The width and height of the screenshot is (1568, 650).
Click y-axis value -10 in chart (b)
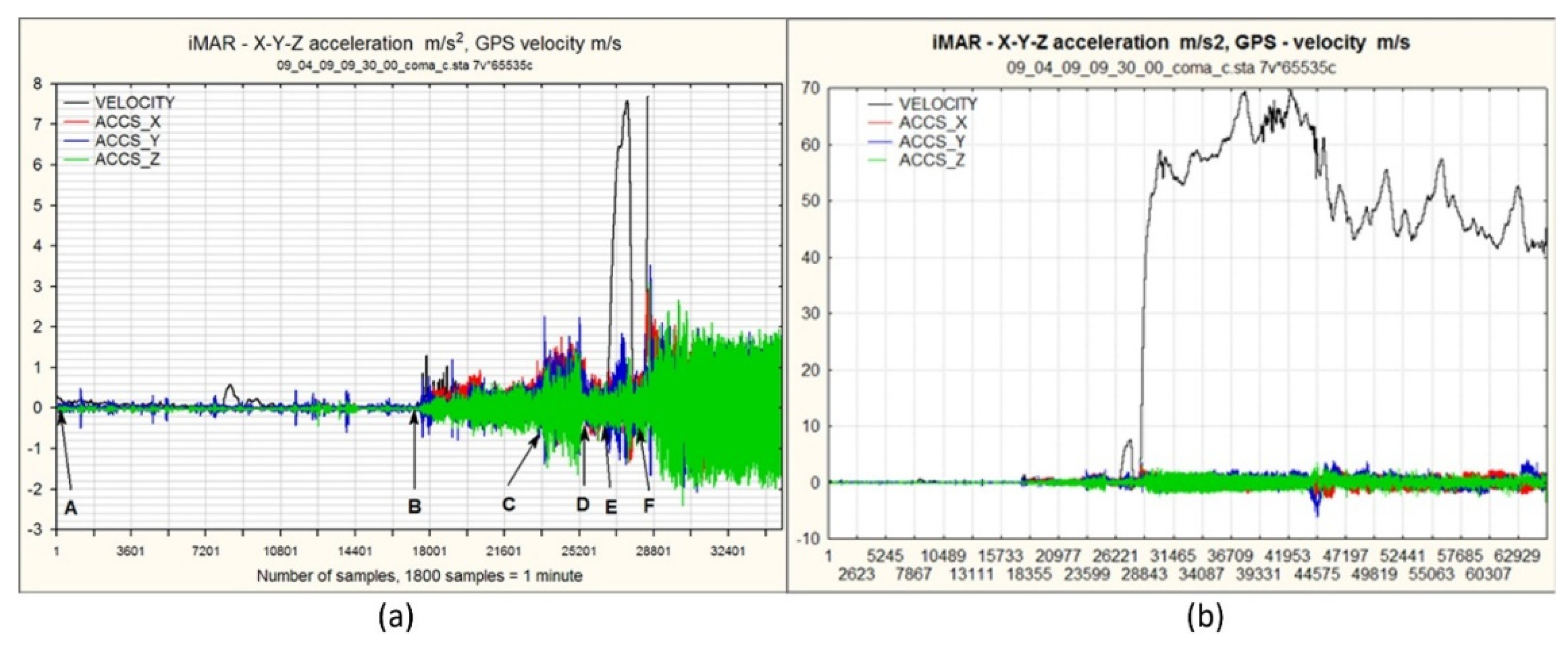[x=807, y=539]
